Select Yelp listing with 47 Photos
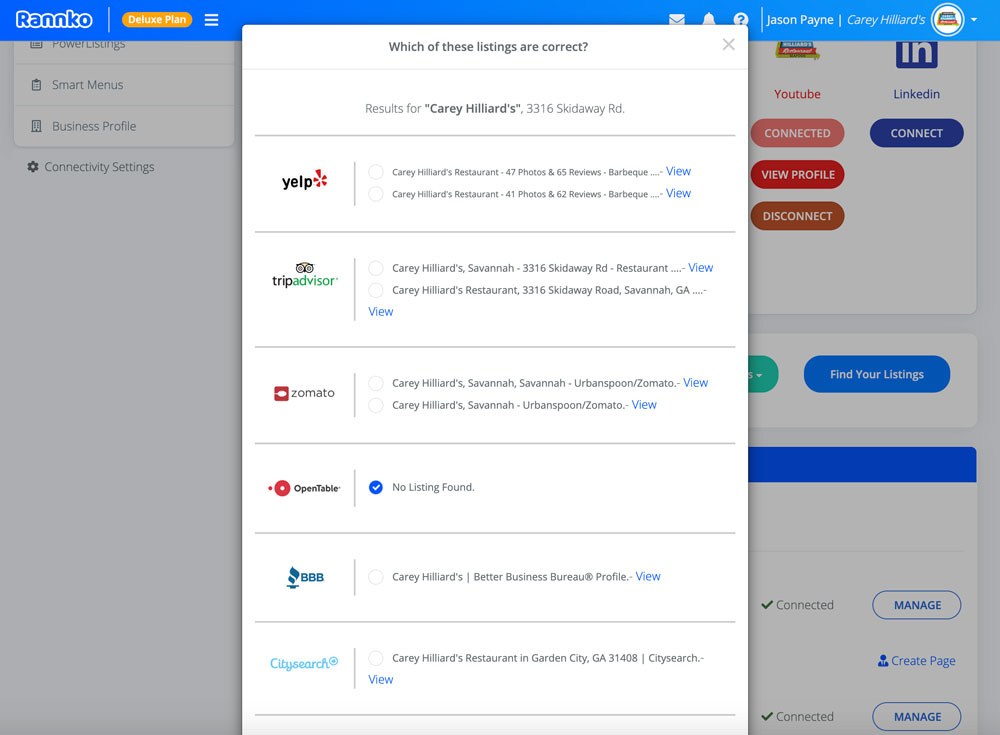 (x=376, y=172)
